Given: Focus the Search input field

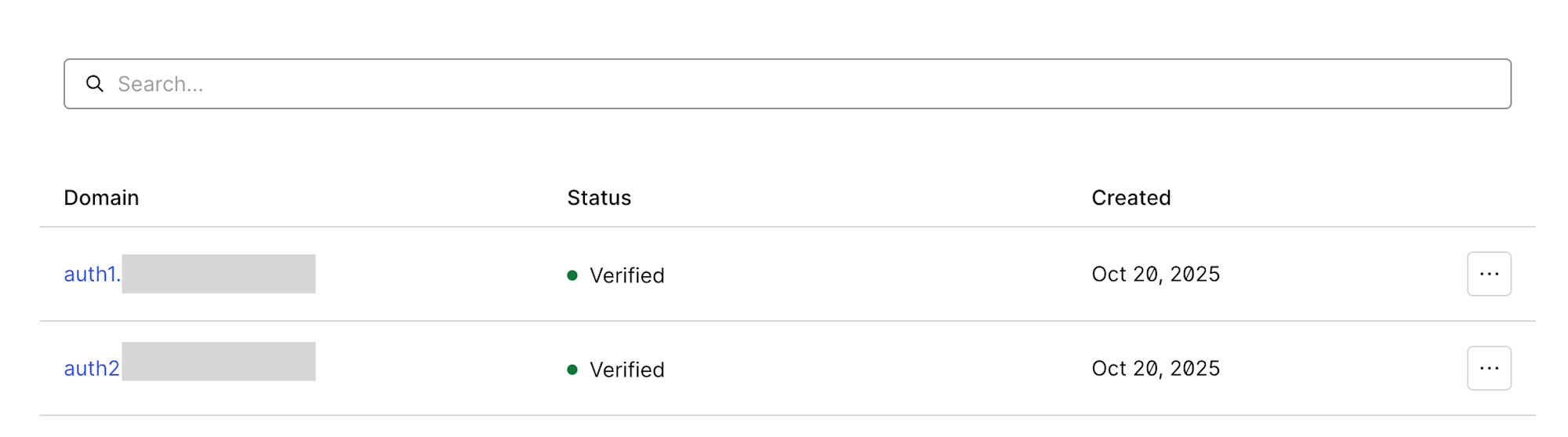Looking at the screenshot, I should (x=784, y=84).
